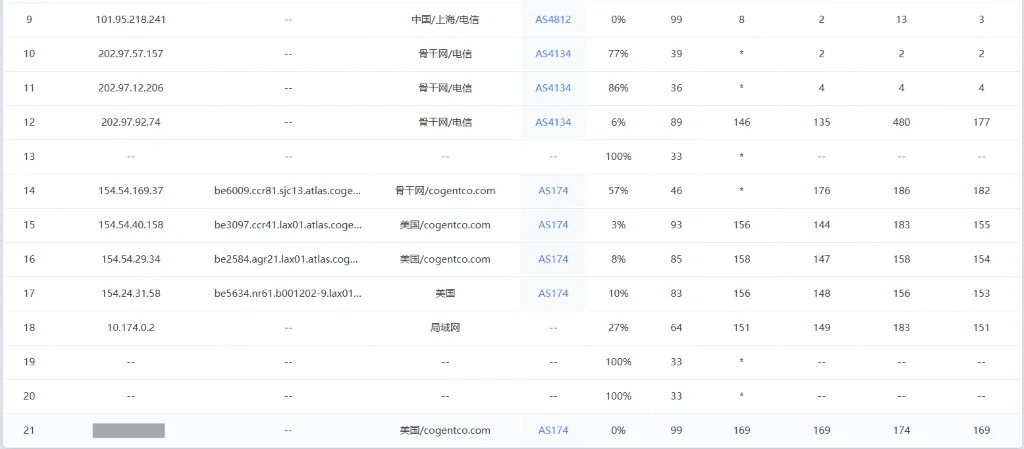1024x449 pixels.
Task: Click location 中国/上海/电信
Action: pyautogui.click(x=445, y=20)
